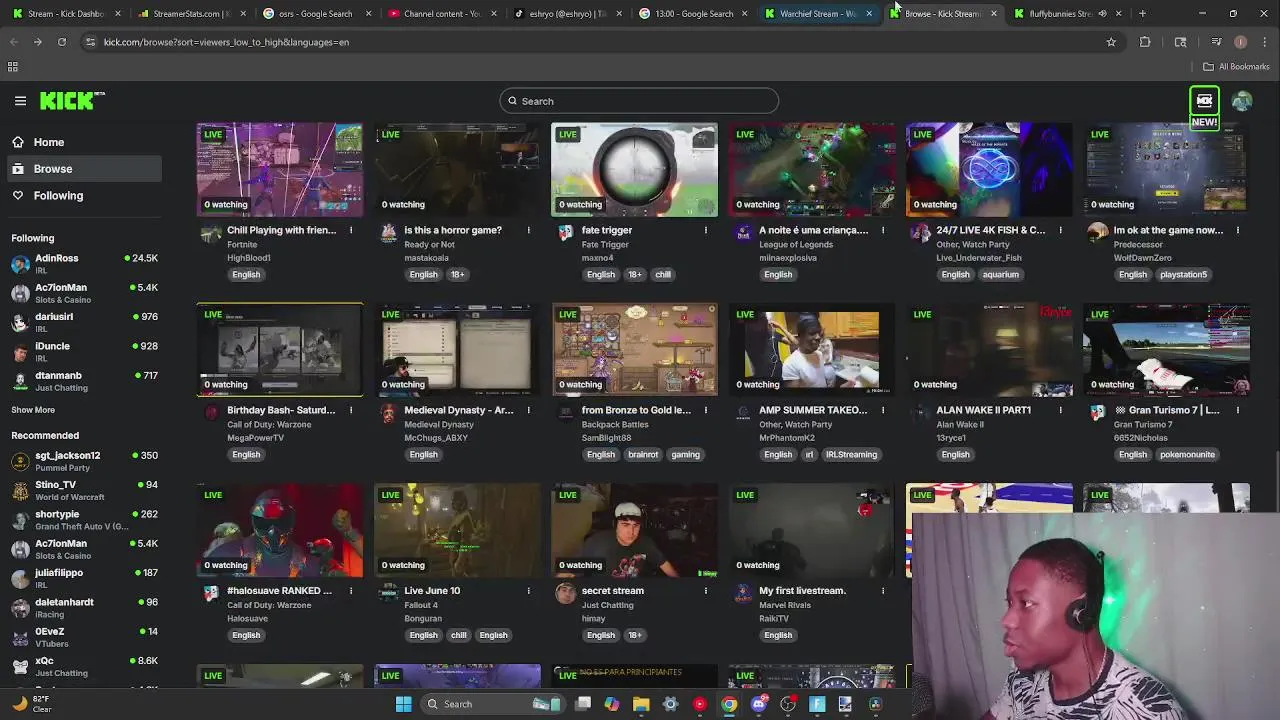The image size is (1280, 720).
Task: Expand followed channels with Show More
Action: [33, 410]
